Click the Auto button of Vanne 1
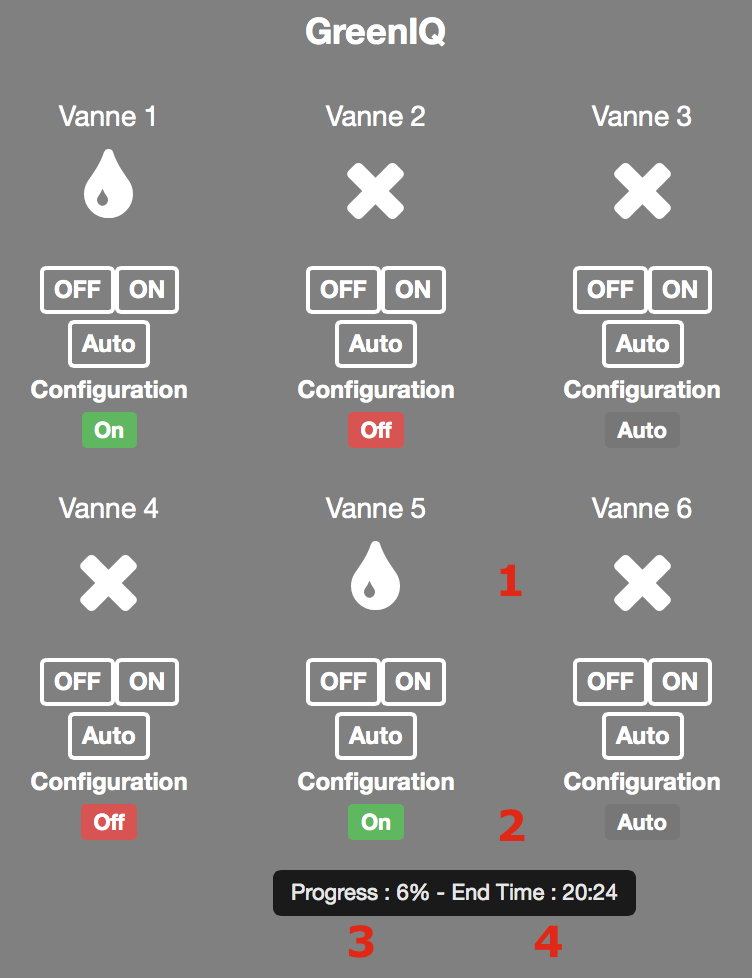The height and width of the screenshot is (978, 752). [109, 344]
